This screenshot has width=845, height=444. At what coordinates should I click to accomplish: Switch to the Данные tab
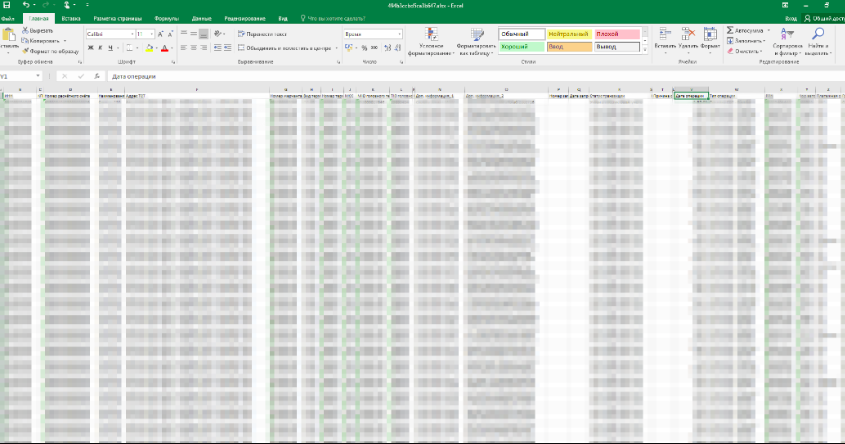(x=202, y=18)
